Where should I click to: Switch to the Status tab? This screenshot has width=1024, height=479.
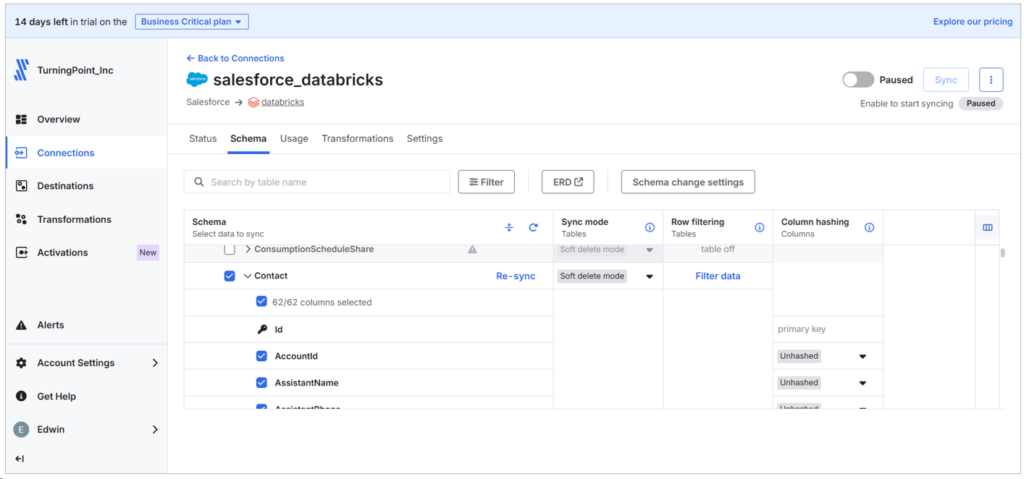point(202,139)
